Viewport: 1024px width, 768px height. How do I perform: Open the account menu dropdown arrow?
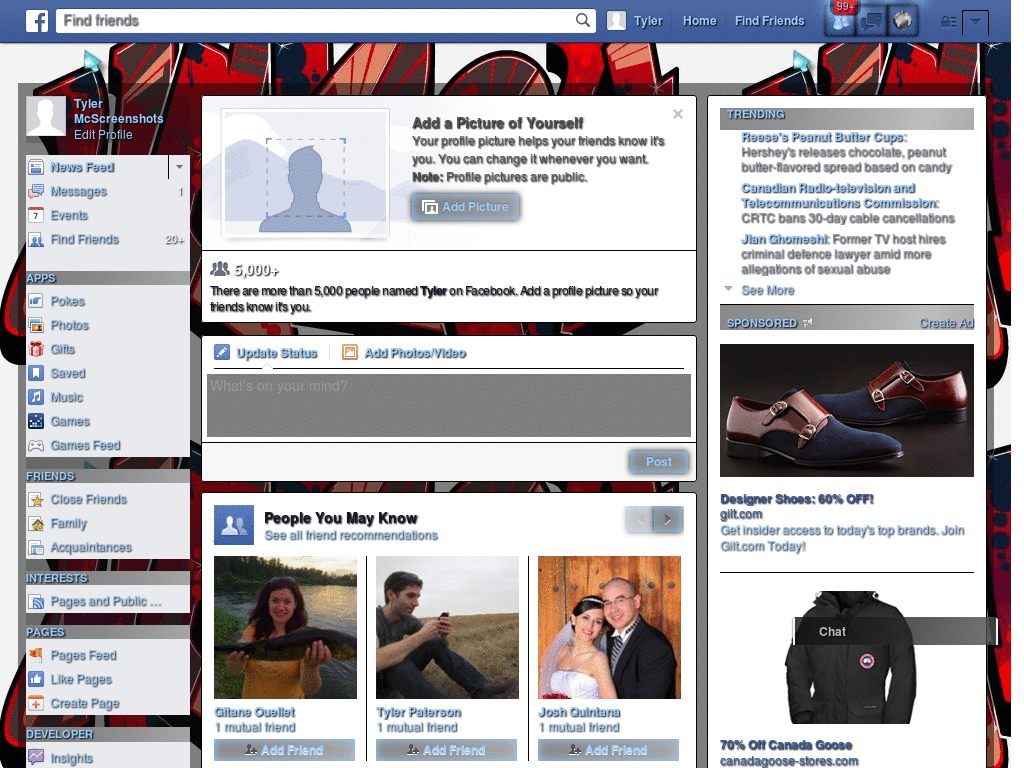coord(975,22)
